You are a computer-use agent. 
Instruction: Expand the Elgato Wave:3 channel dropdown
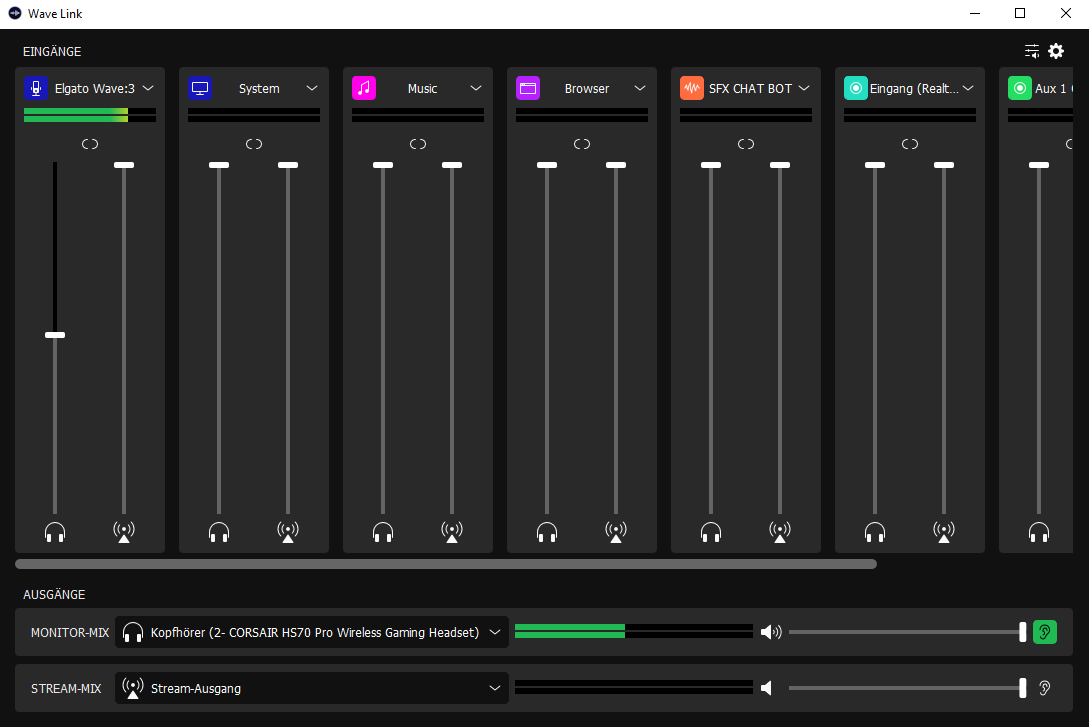coord(148,88)
